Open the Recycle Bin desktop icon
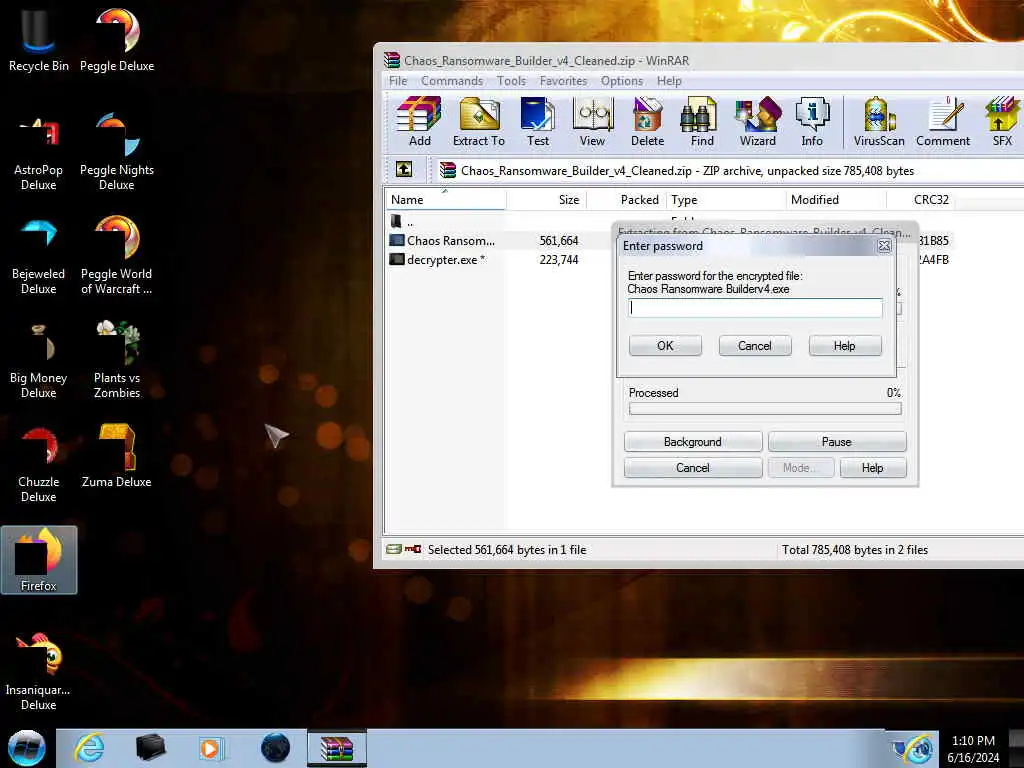The width and height of the screenshot is (1024, 768). [39, 39]
